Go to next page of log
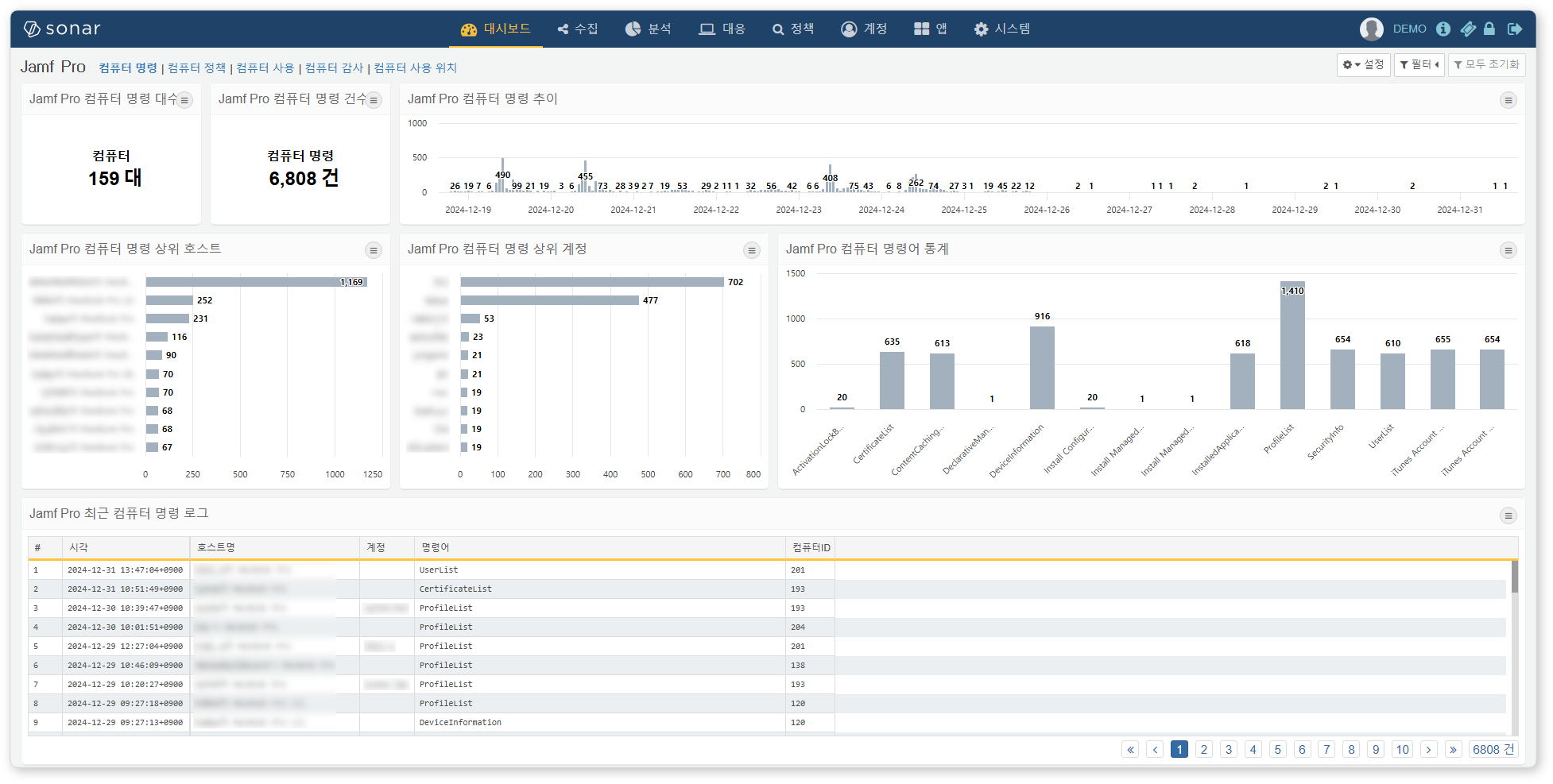 1428,749
